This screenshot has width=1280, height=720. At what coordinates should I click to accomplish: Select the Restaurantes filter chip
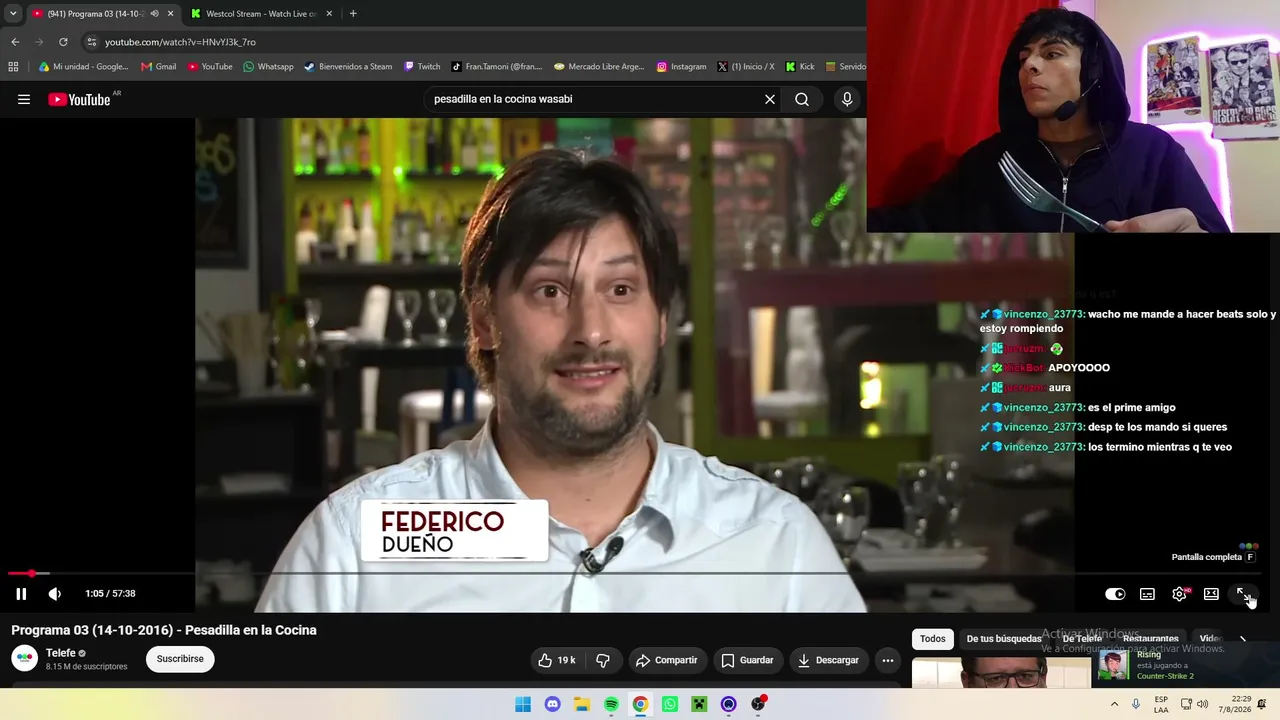pyautogui.click(x=1151, y=639)
